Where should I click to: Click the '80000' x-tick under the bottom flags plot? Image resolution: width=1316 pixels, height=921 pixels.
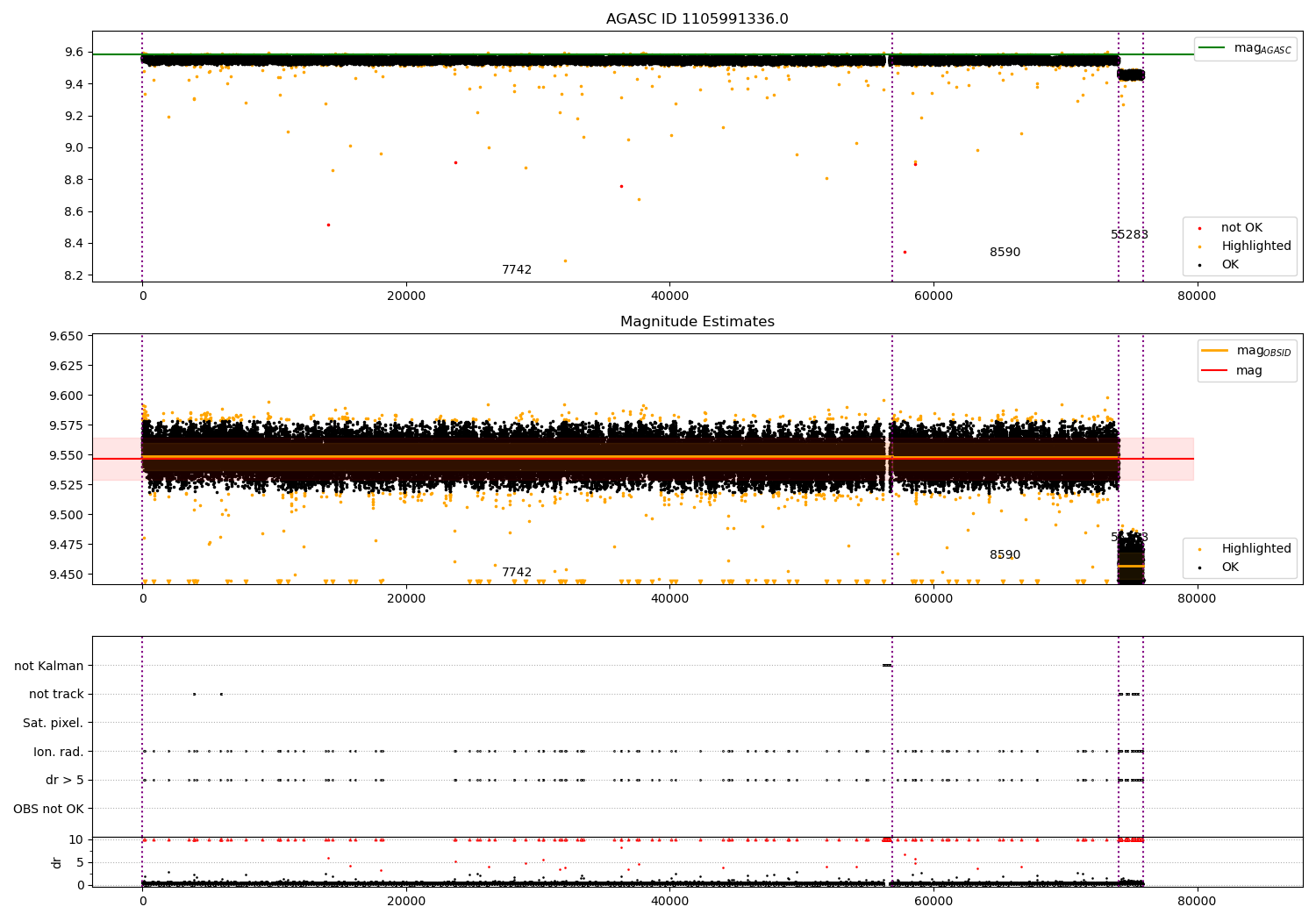(1197, 902)
